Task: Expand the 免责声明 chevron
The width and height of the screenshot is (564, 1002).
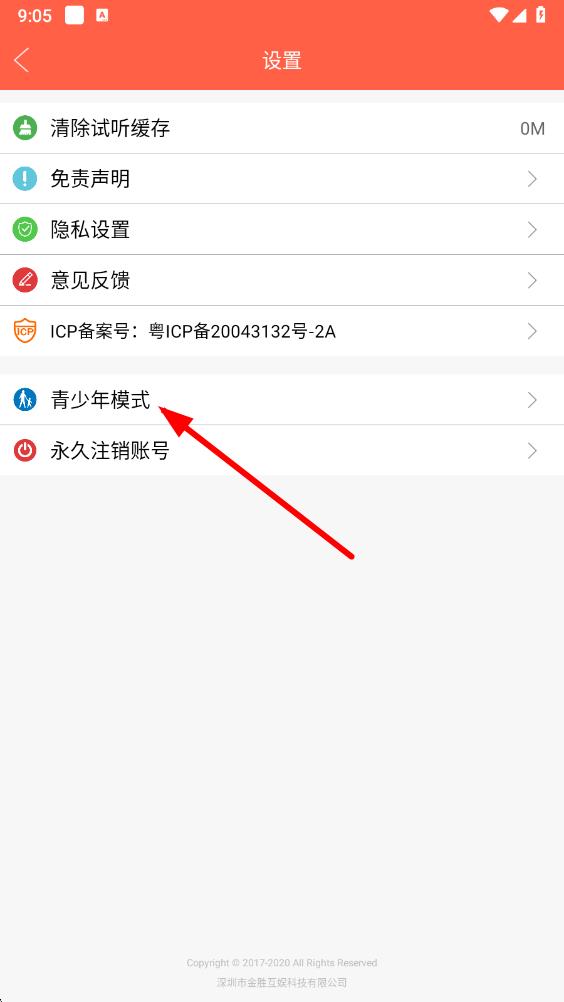Action: 532,179
